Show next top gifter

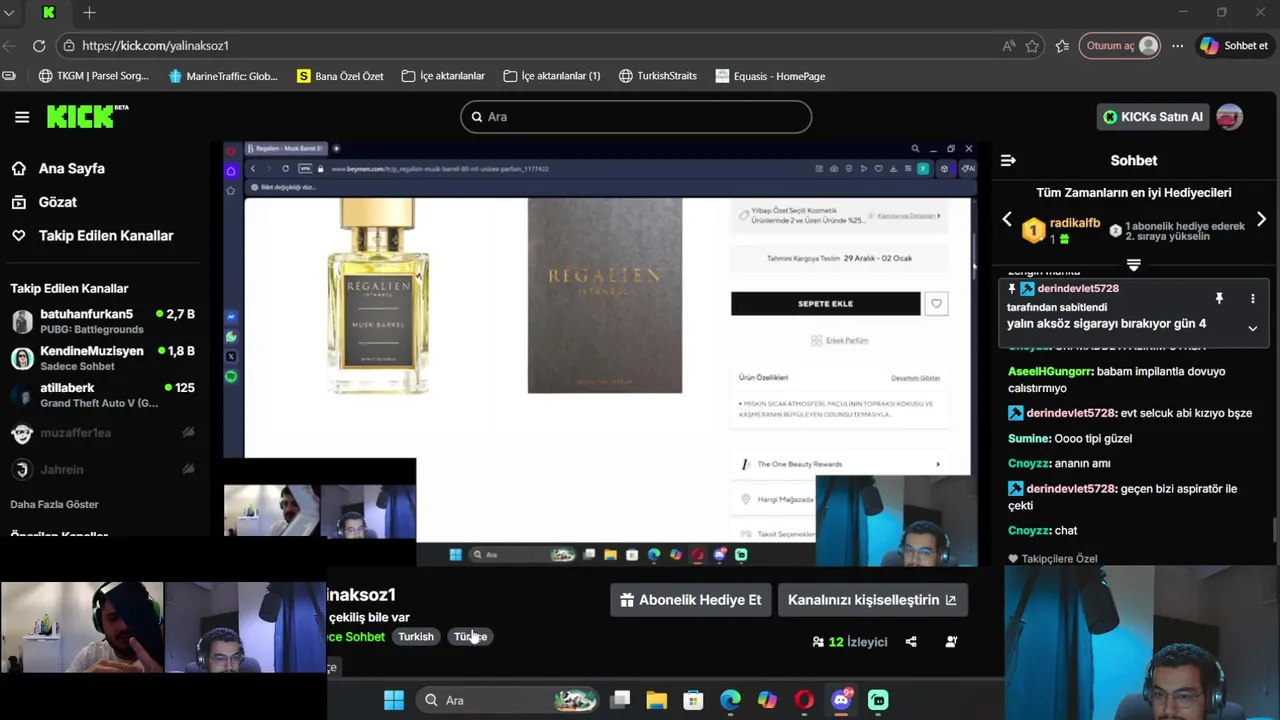point(1261,219)
